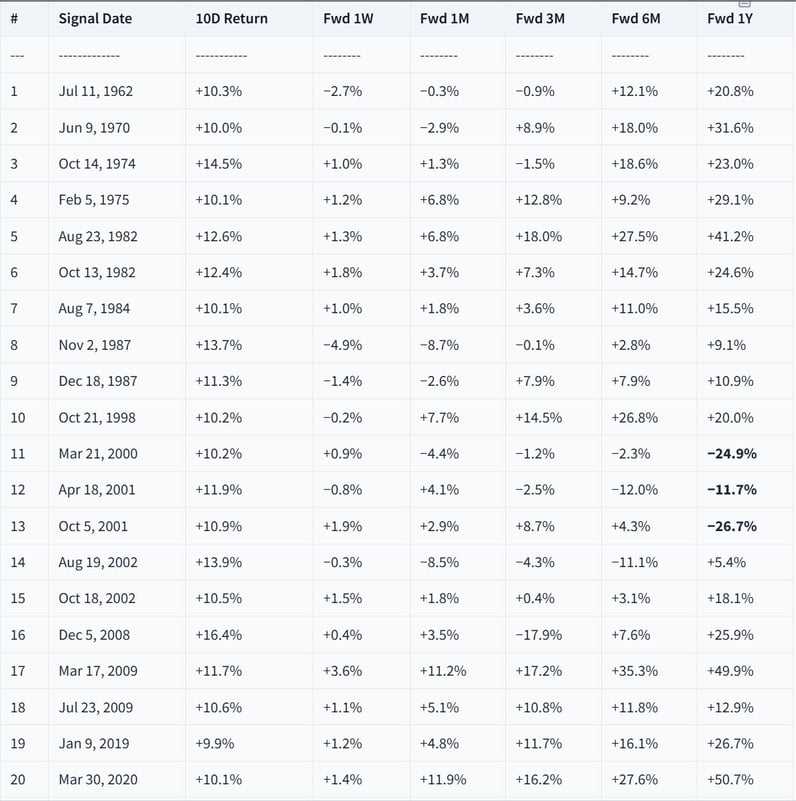796x801 pixels.
Task: Click the Mar 21, 2000 signal date
Action: (x=98, y=454)
